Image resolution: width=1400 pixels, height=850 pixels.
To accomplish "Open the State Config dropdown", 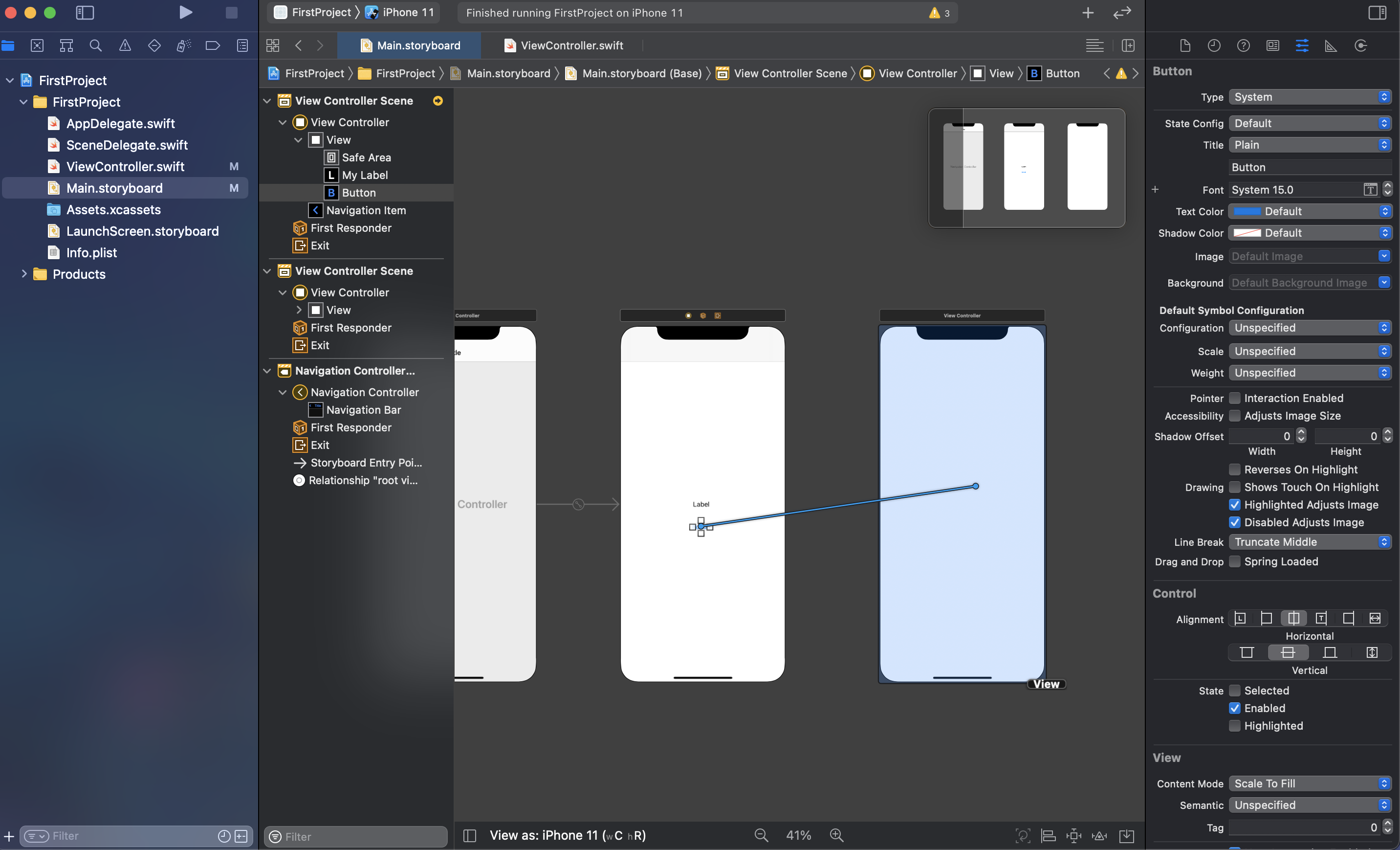I will pos(1310,123).
